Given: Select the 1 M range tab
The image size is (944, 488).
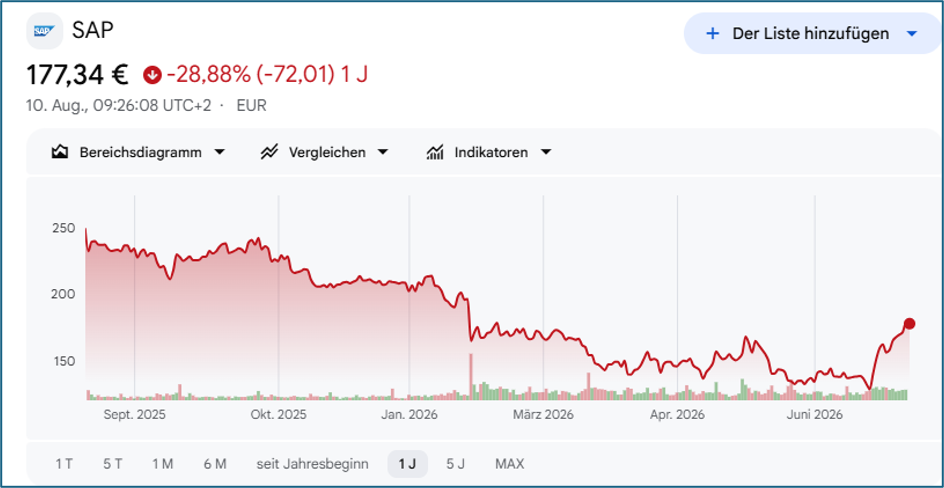Looking at the screenshot, I should tap(163, 464).
